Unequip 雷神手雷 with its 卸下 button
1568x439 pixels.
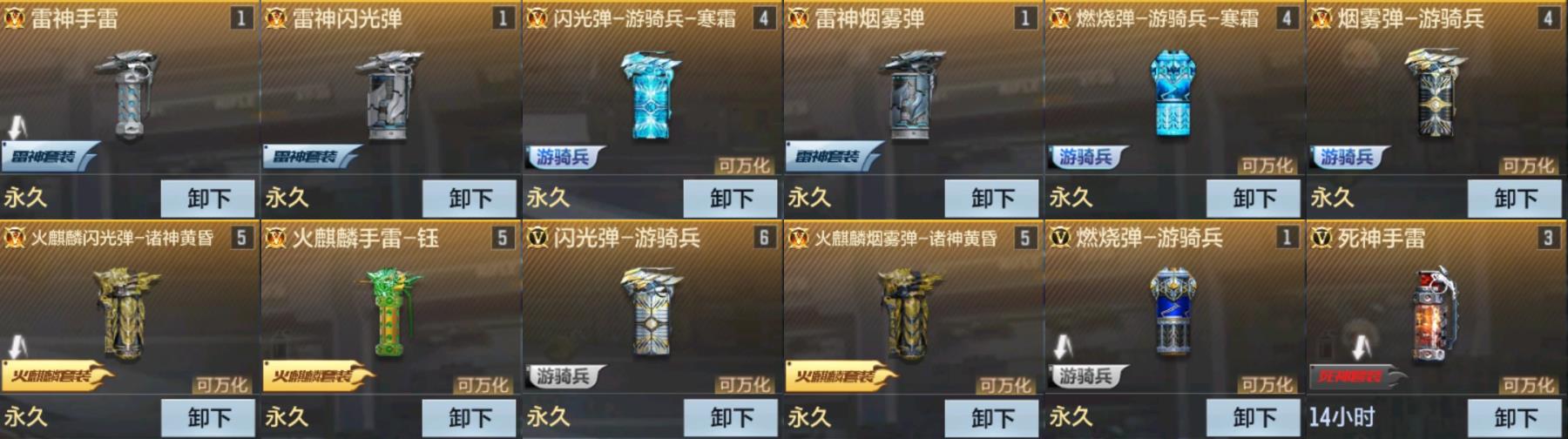coord(207,199)
